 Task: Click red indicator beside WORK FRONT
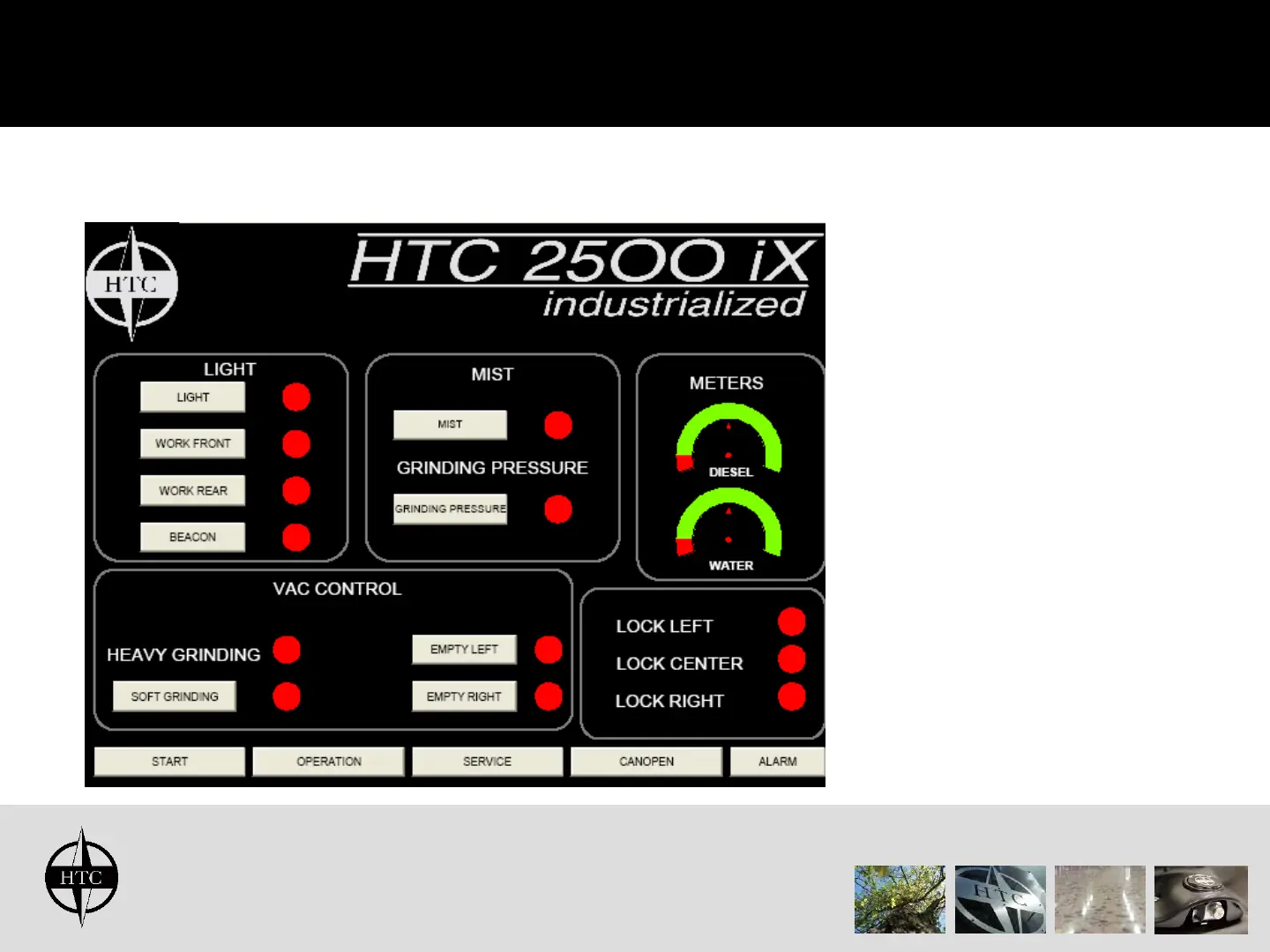296,443
